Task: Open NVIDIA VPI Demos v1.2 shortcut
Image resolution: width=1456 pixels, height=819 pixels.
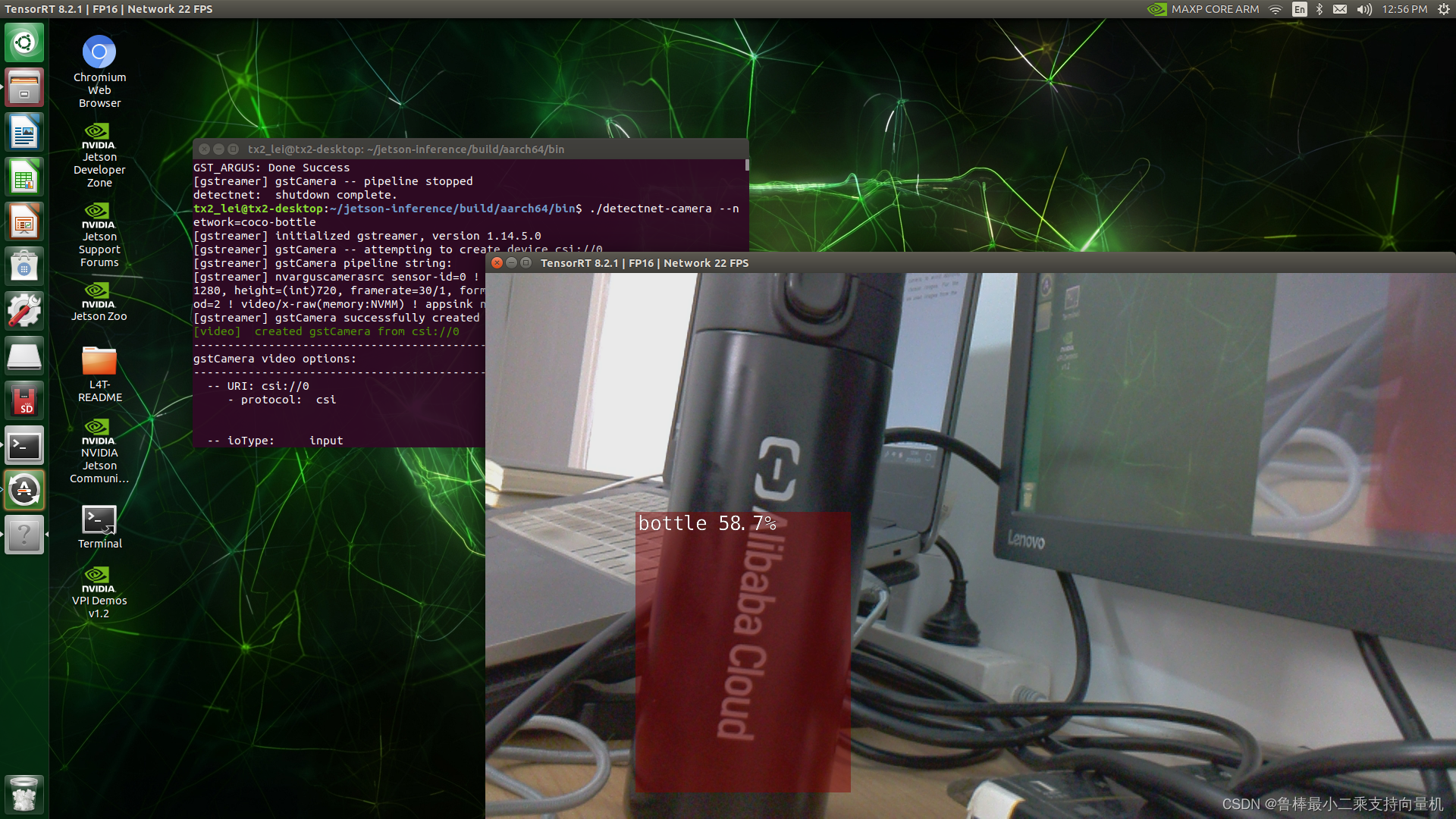Action: tap(99, 593)
